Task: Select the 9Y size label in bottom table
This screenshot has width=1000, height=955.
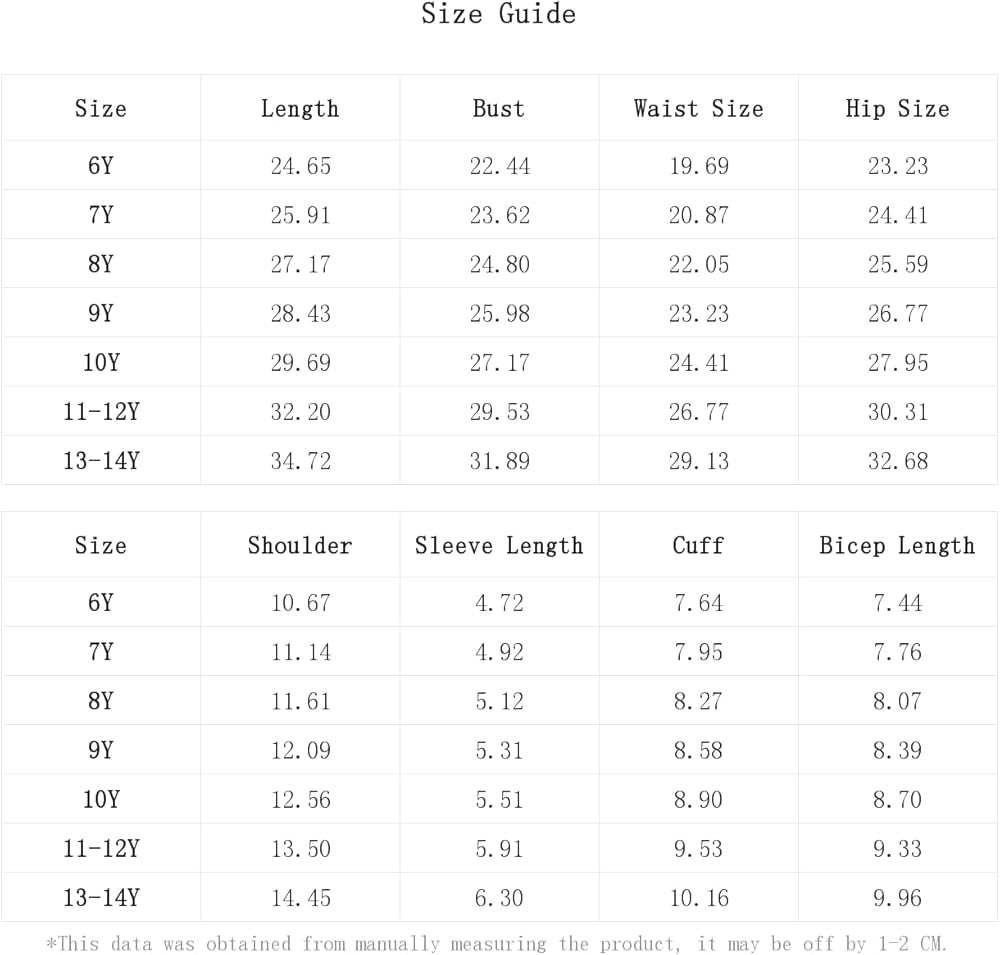Action: 101,751
